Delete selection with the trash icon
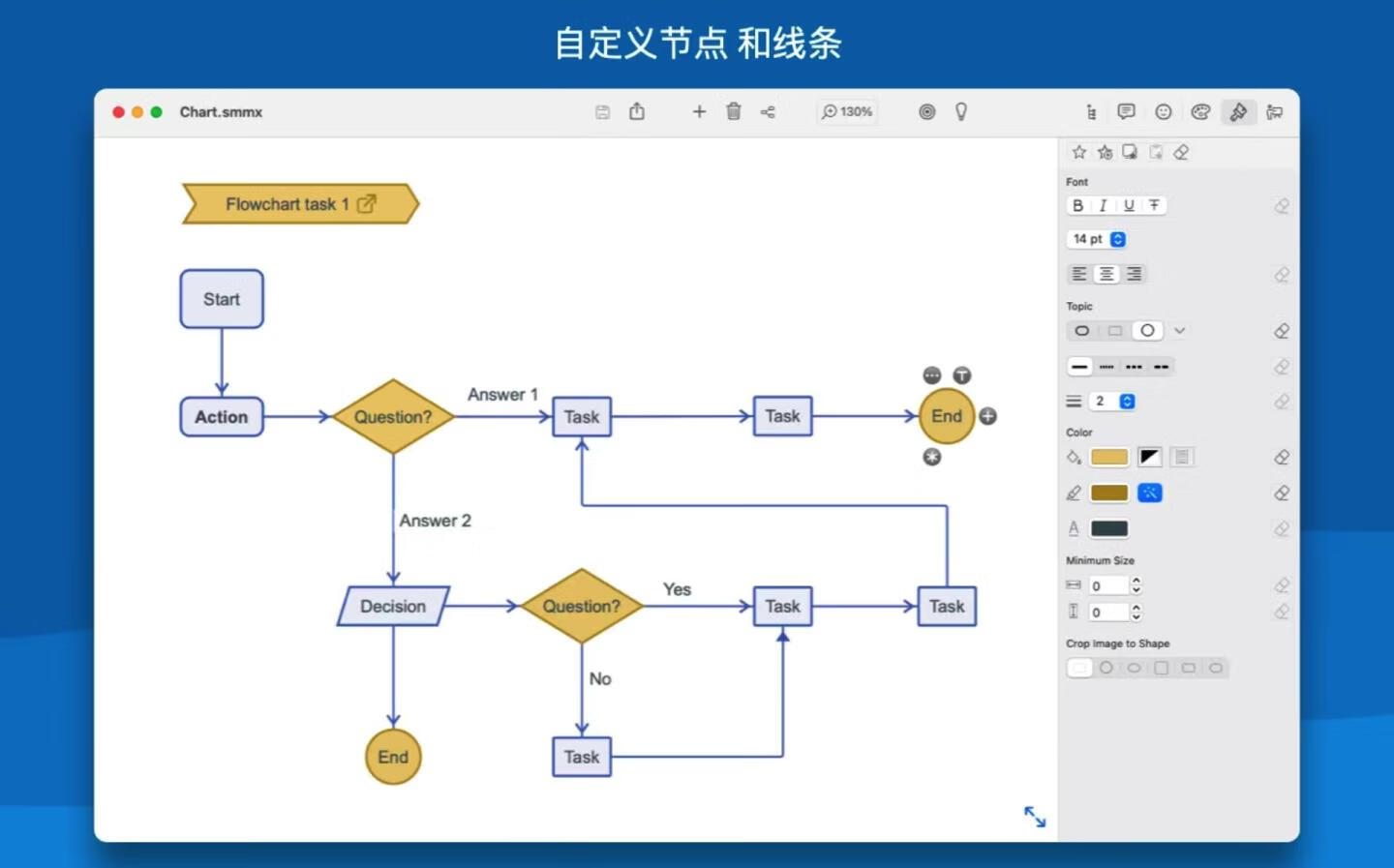The width and height of the screenshot is (1394, 868). [734, 111]
